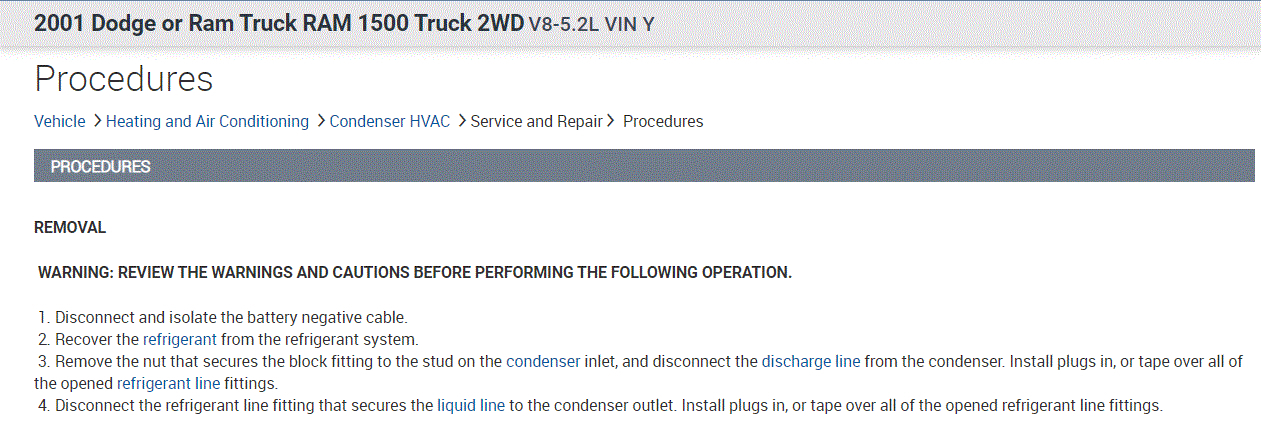1261x424 pixels.
Task: Open the Heating and Air Conditioning breadcrumb
Action: click(207, 121)
